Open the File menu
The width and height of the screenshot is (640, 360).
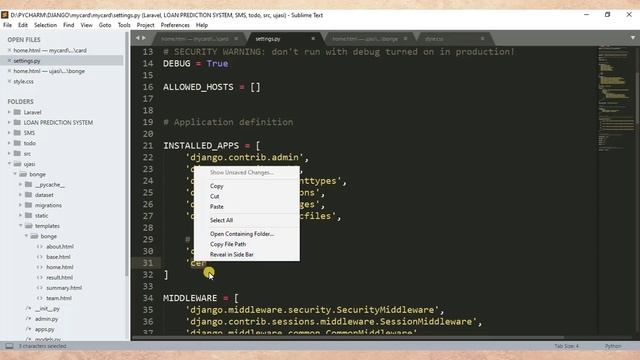(7, 25)
